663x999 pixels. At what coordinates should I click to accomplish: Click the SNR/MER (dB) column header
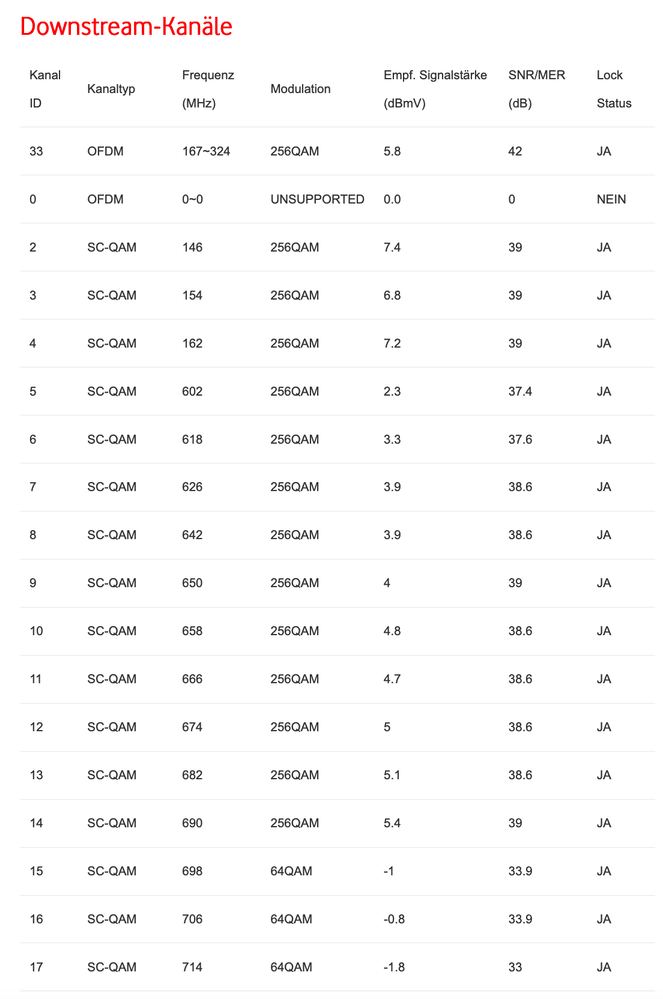click(x=536, y=89)
